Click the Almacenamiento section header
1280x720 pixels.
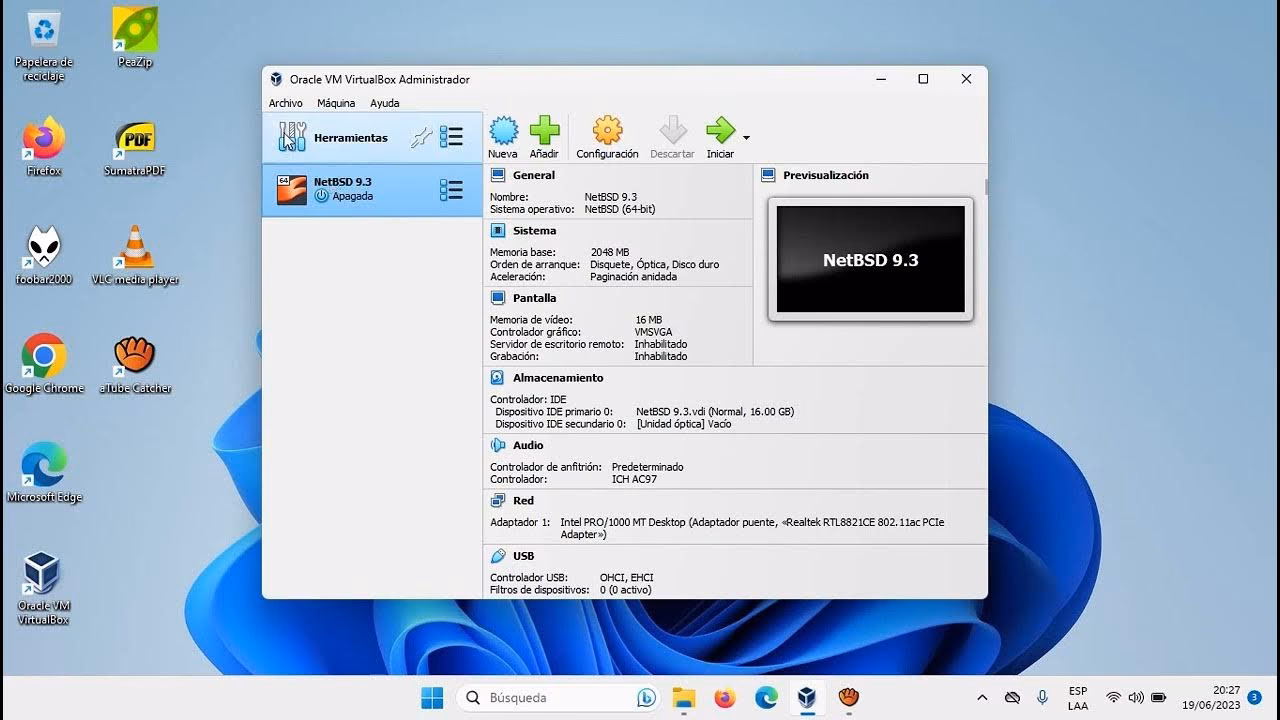tap(558, 378)
